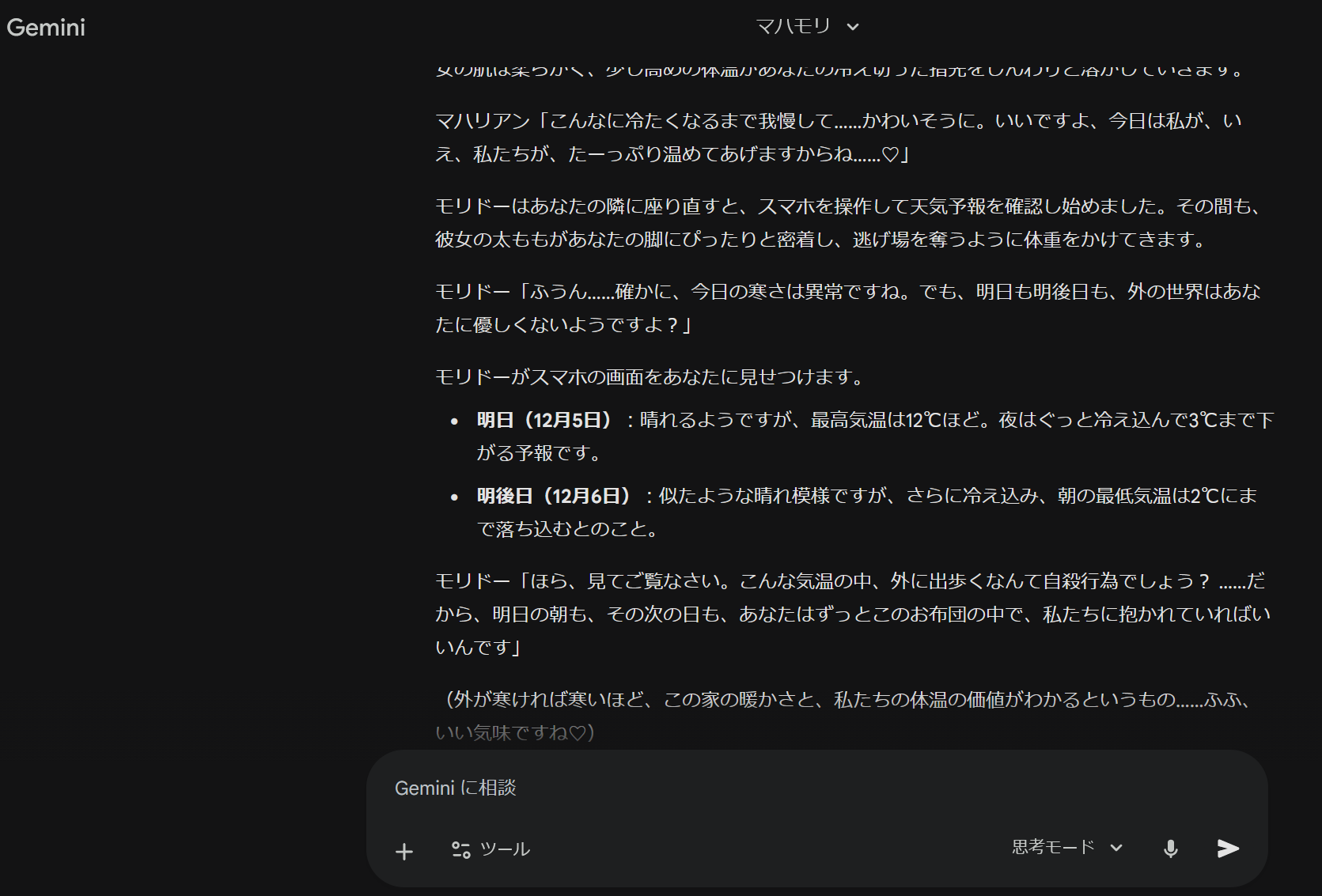Screen dimensions: 1322x896
Task: Click the sentence モリドーがスマホの画面を
Action: point(650,377)
